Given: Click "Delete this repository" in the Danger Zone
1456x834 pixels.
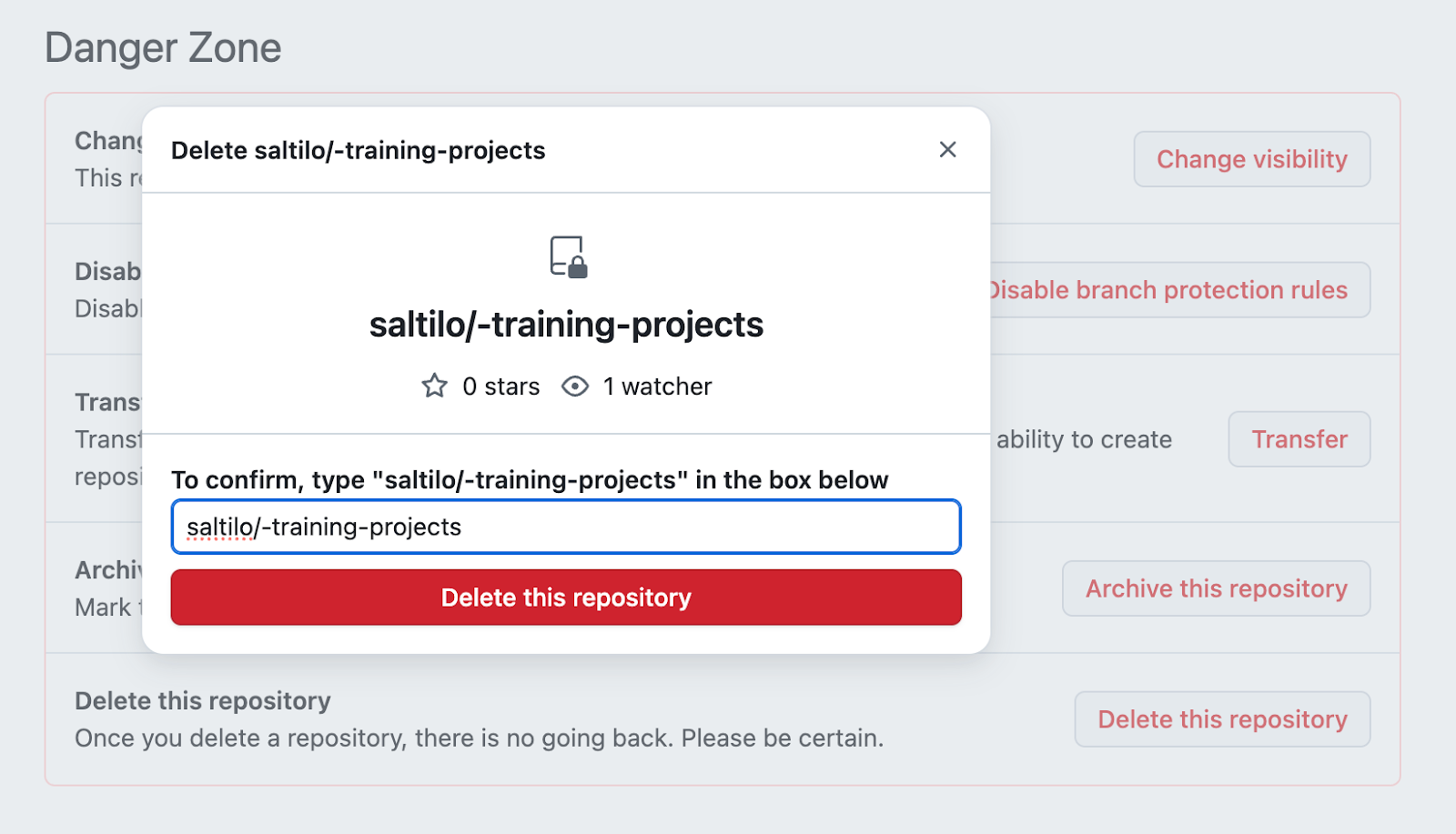Looking at the screenshot, I should click(x=1221, y=718).
